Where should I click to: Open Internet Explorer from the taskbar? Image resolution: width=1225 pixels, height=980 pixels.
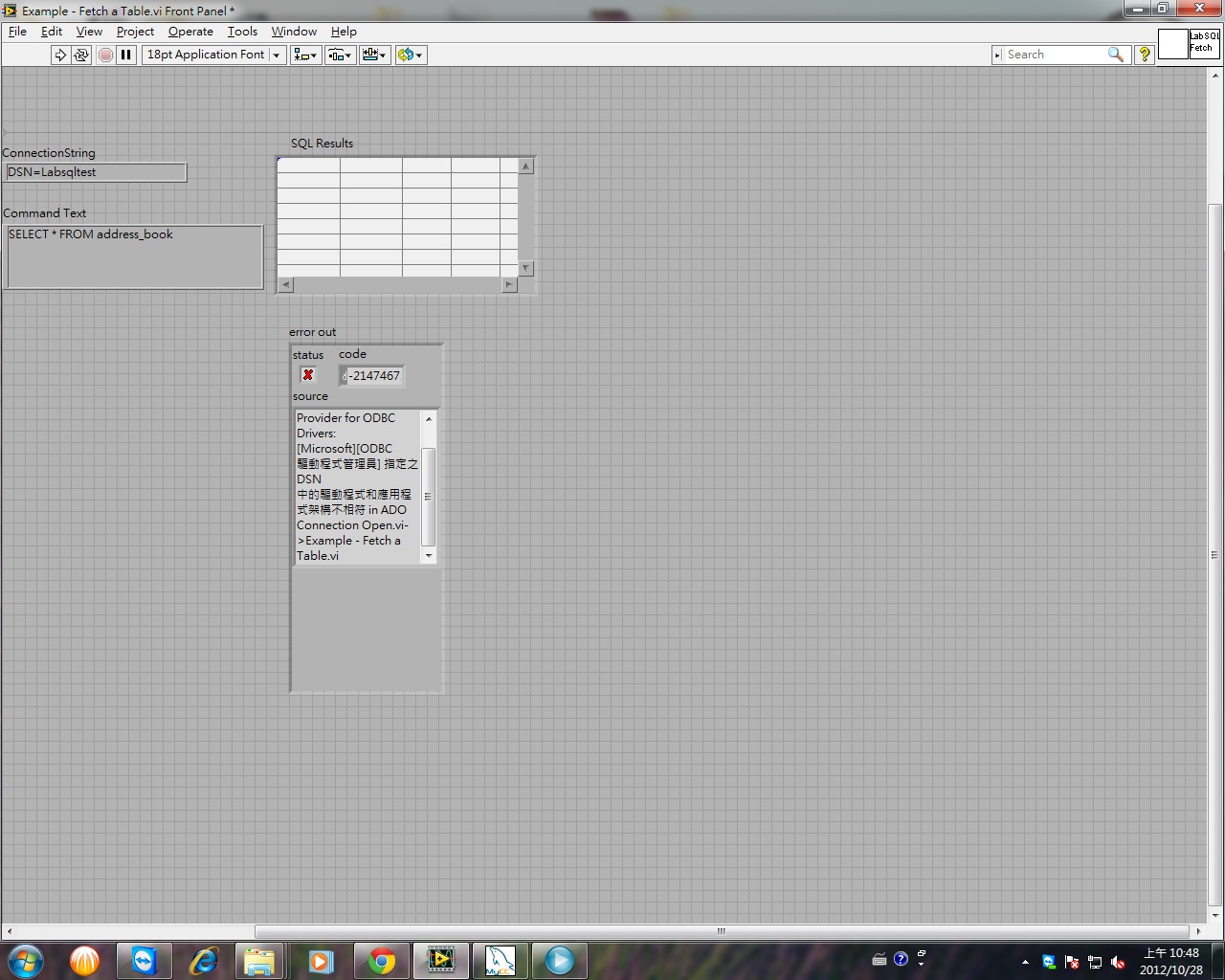point(204,960)
